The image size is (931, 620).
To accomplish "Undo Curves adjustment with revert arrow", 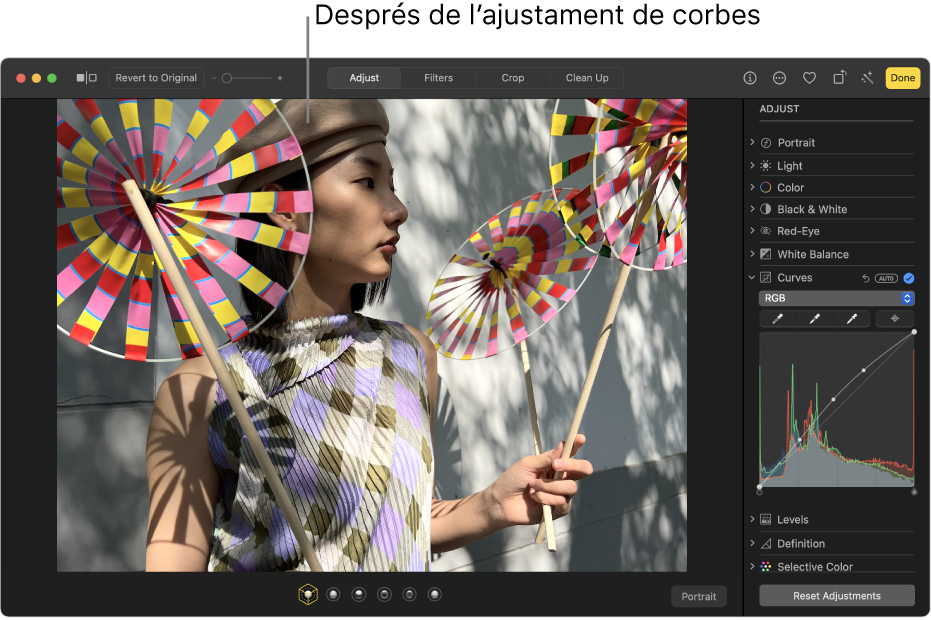I will click(x=866, y=278).
